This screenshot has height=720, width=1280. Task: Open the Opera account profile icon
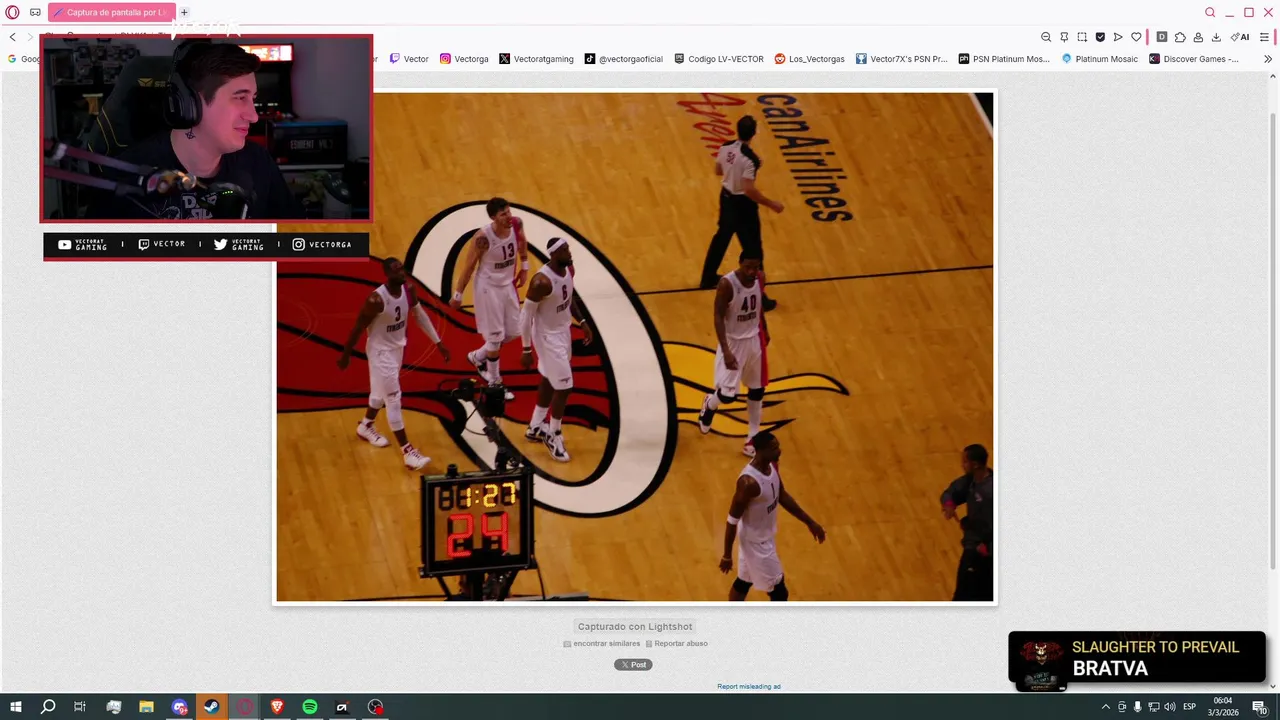pos(1198,37)
